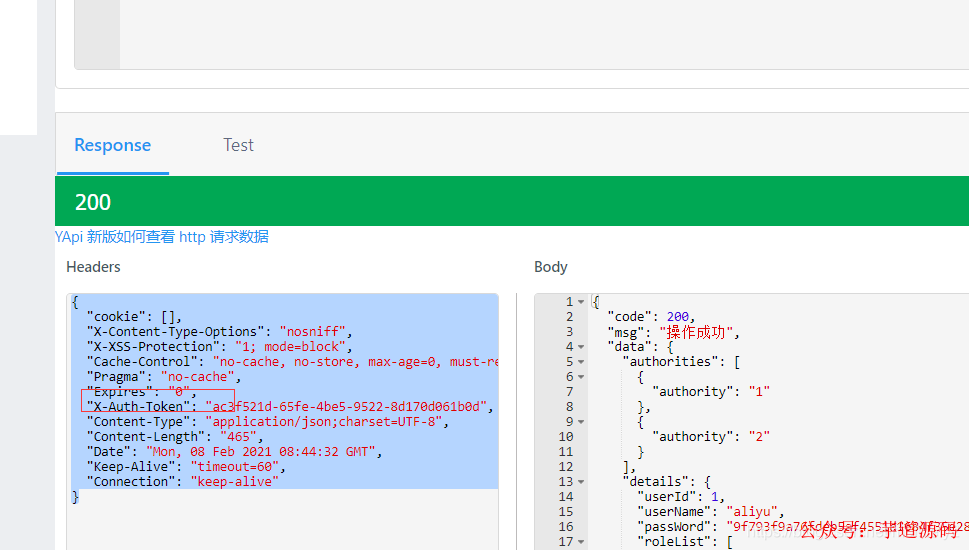969x550 pixels.
Task: Open the YApi http request data help link
Action: coord(161,237)
